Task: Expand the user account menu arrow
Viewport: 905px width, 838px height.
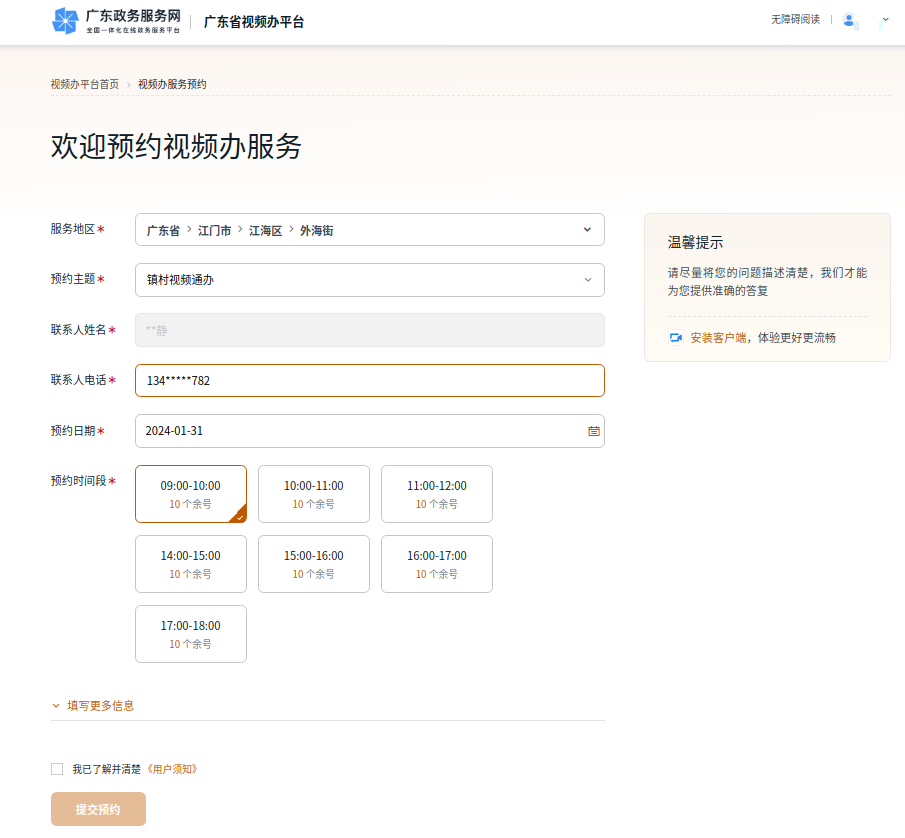Action: pos(885,19)
